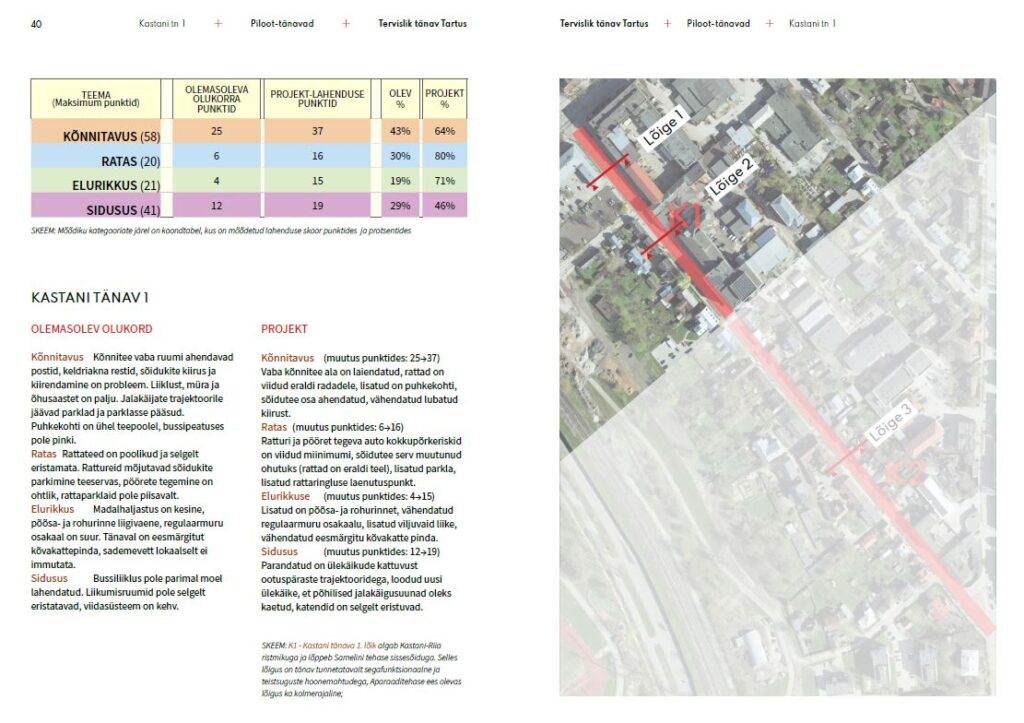The height and width of the screenshot is (723, 1024).
Task: Click red heading 'OLEMASOLEV OLUKORD'
Action: tap(91, 329)
